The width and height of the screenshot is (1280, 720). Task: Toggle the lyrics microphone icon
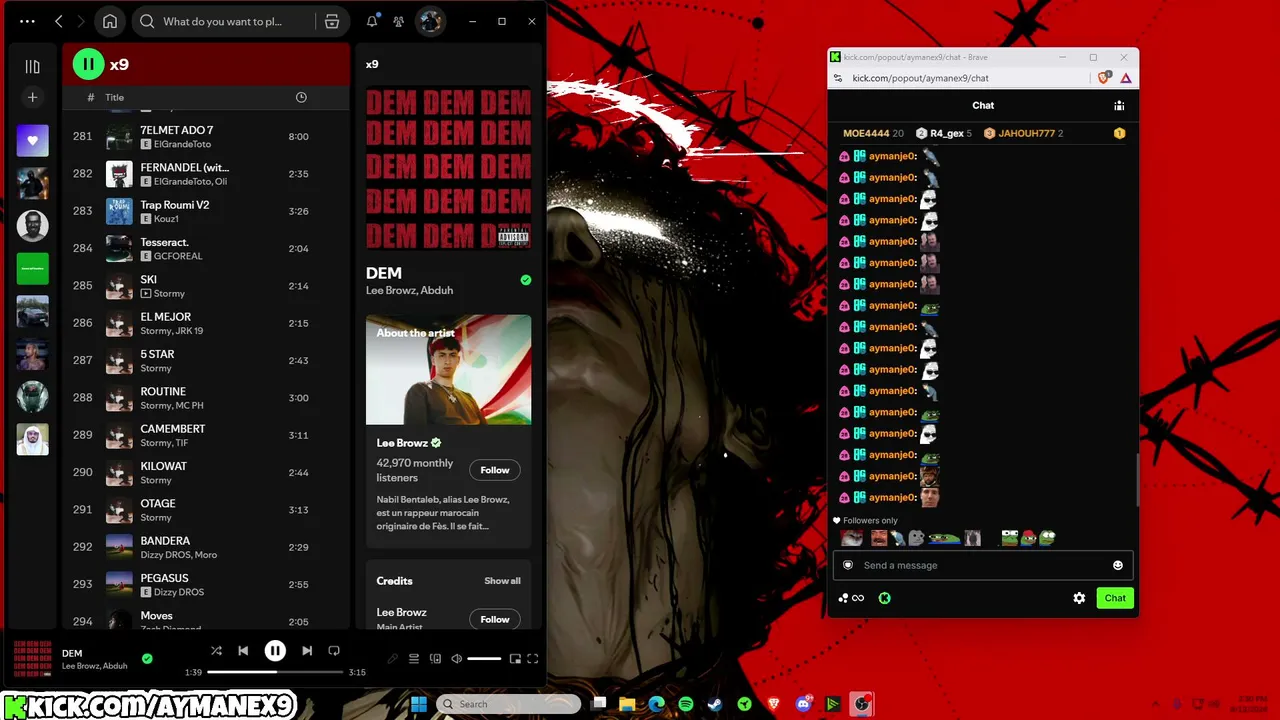(x=393, y=659)
